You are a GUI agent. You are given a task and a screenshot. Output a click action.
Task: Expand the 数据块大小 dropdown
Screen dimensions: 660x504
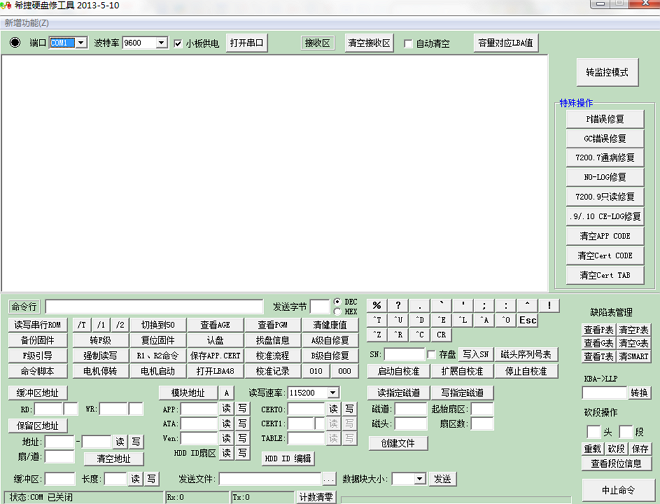[x=419, y=479]
